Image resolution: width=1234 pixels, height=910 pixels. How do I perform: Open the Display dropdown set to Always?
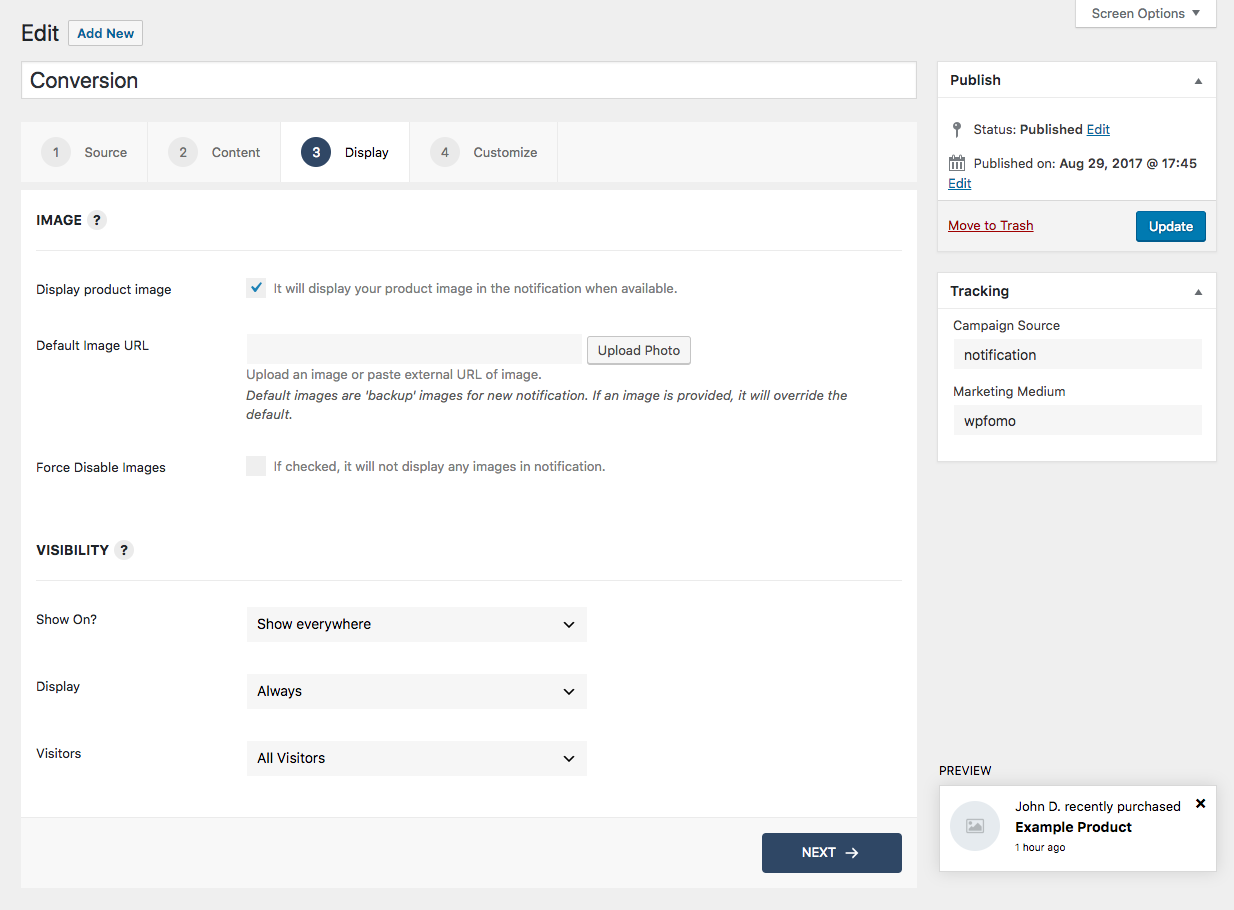(416, 691)
